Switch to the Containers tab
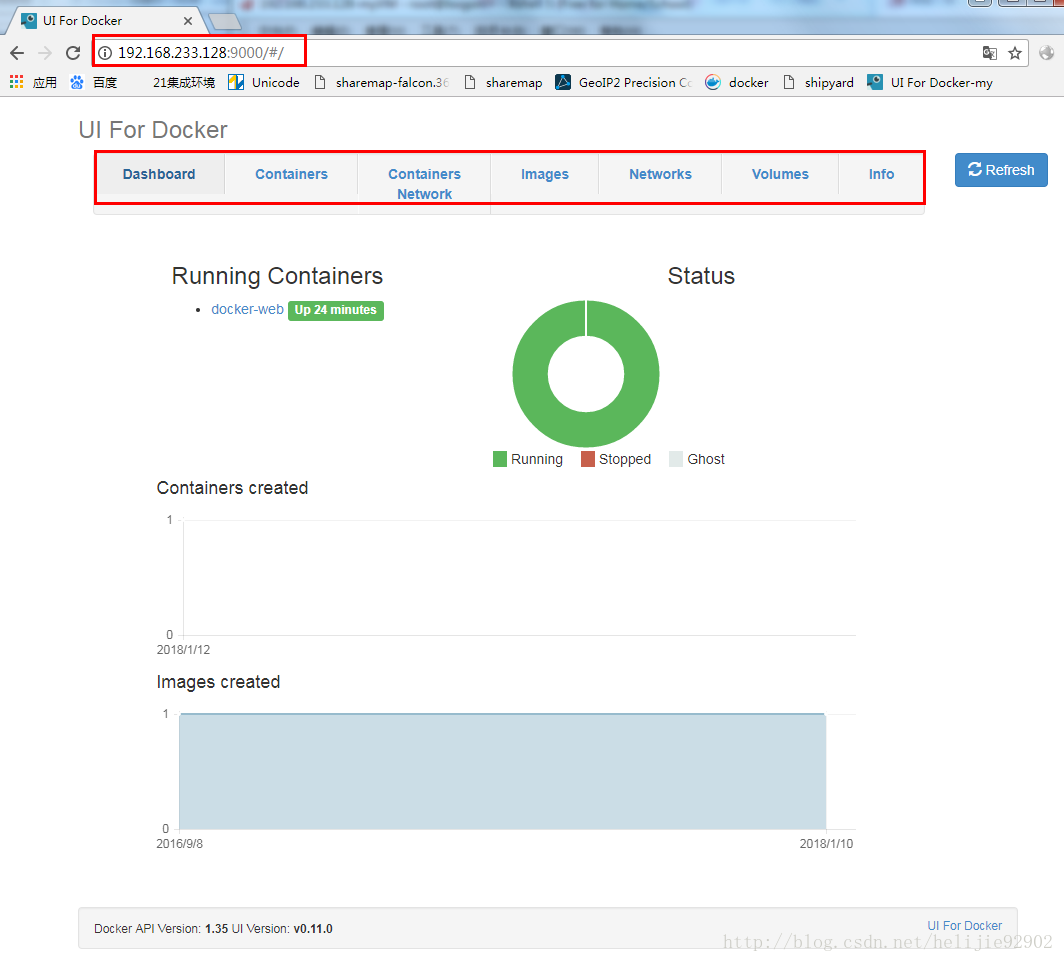 tap(291, 174)
